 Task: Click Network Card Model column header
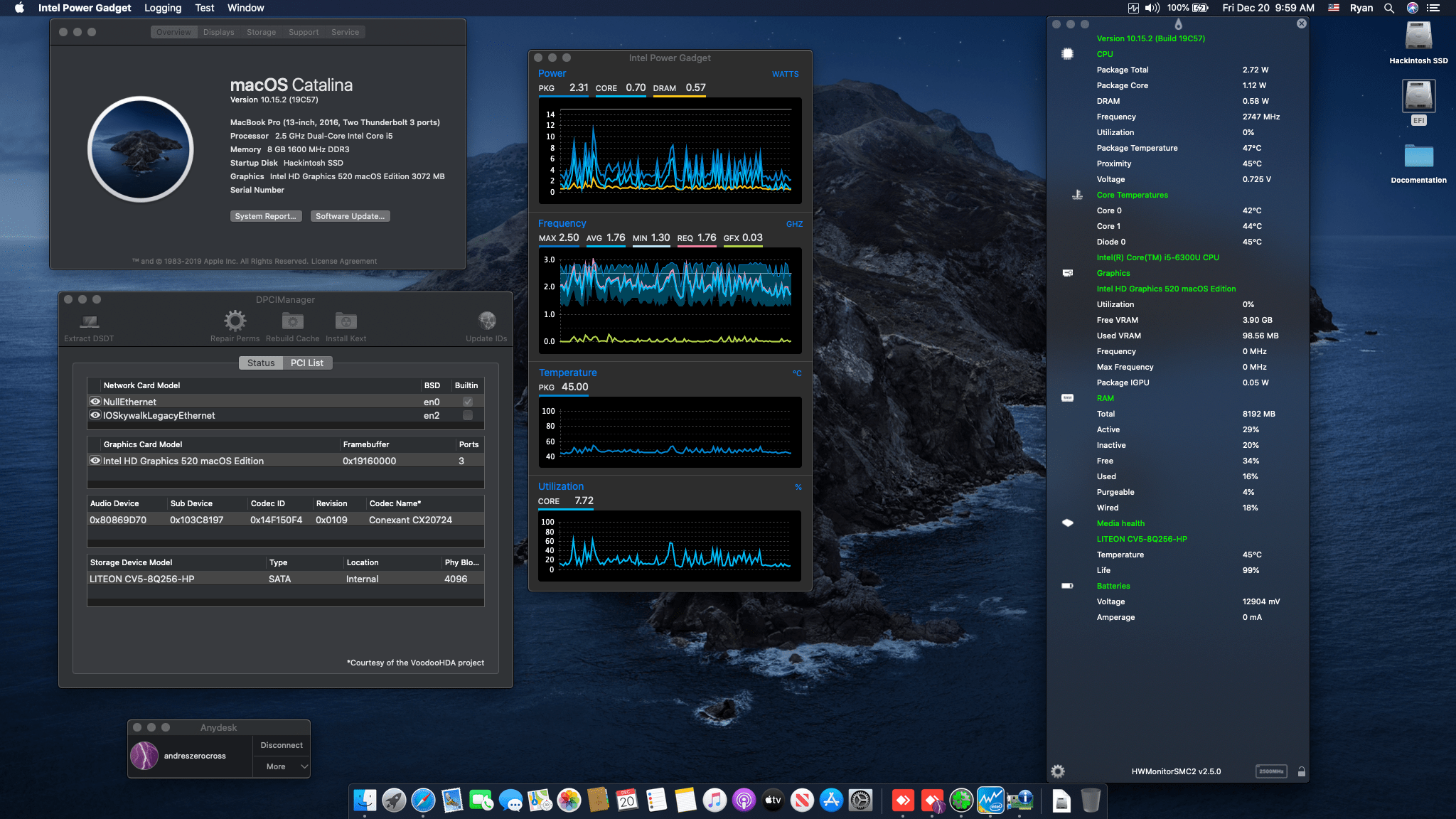pos(255,385)
